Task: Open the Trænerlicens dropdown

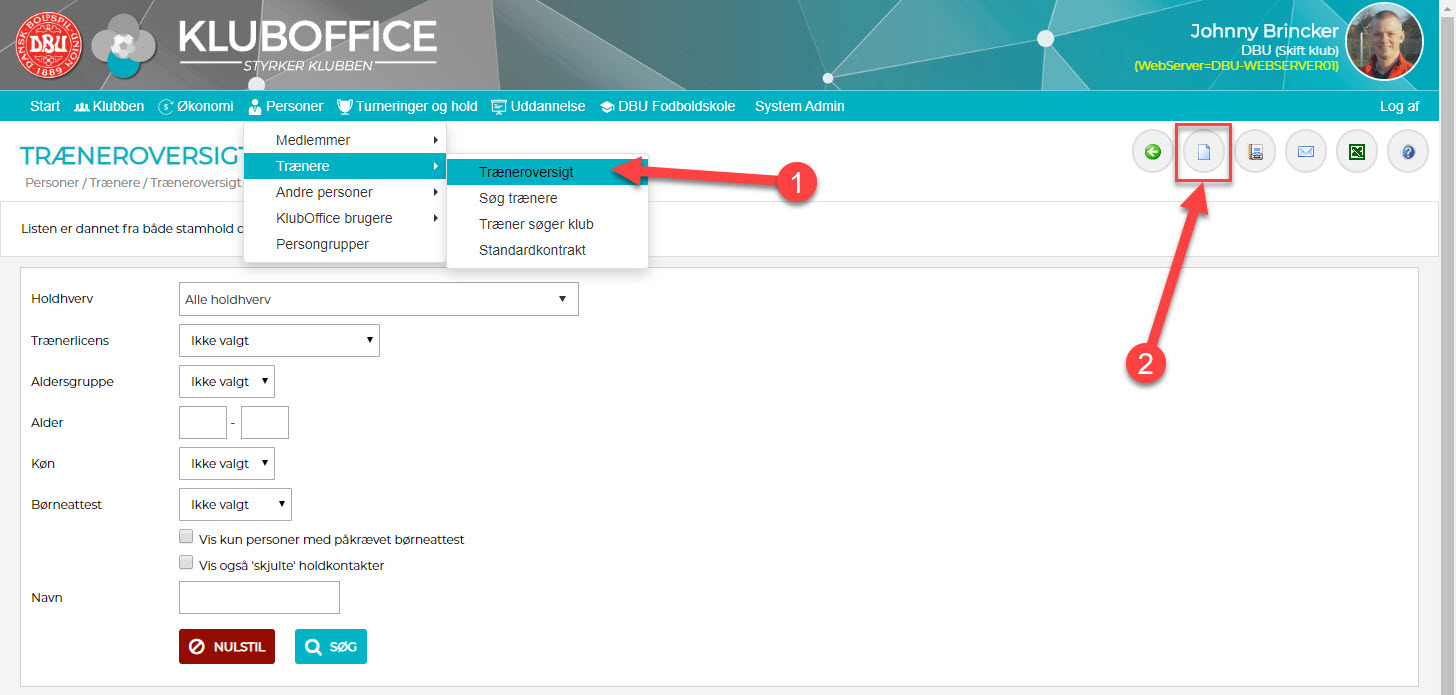Action: 279,340
